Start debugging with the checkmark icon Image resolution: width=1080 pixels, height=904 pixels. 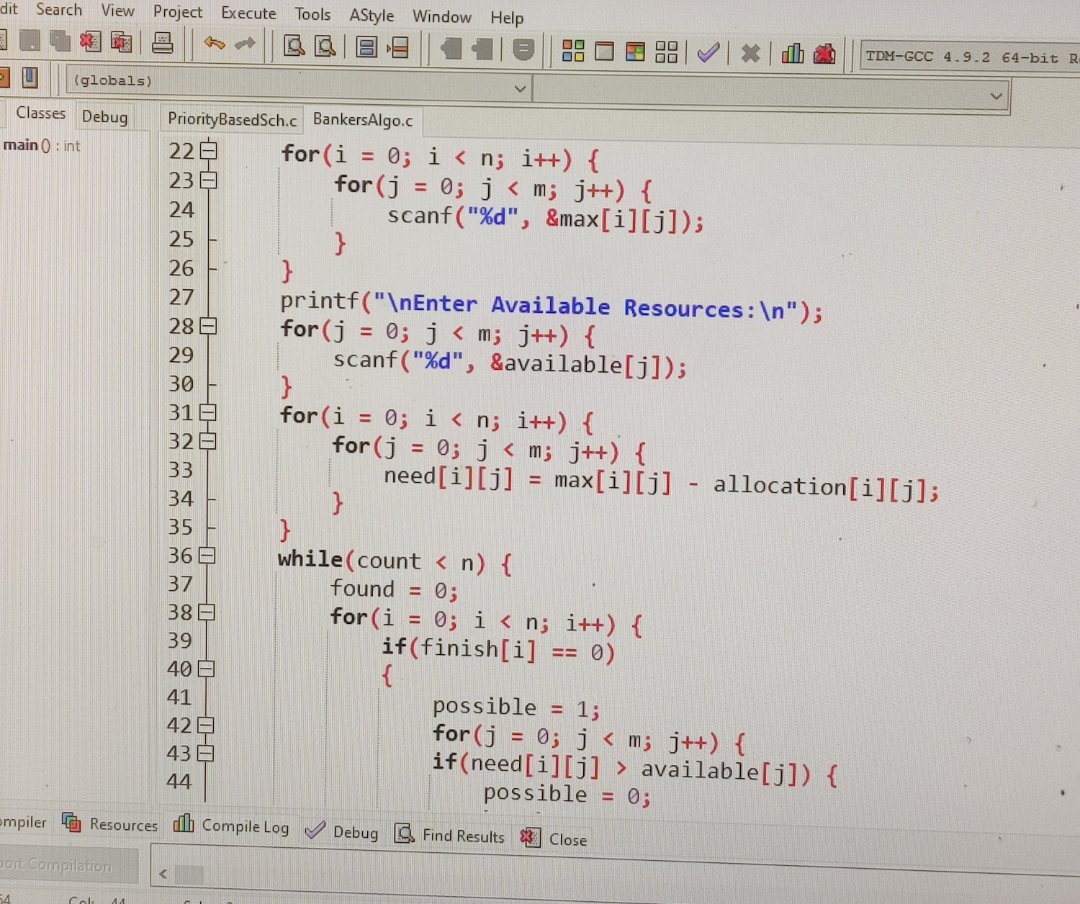[x=708, y=52]
